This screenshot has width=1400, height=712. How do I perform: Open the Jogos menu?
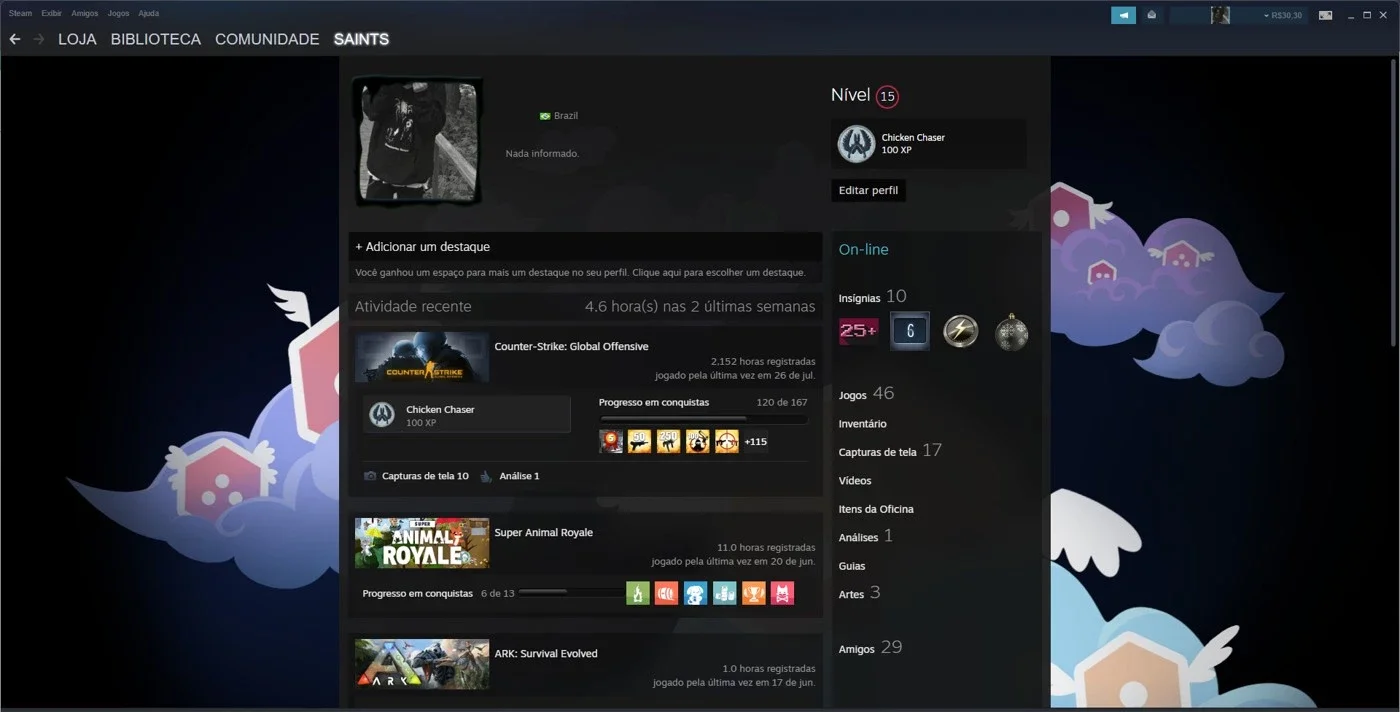point(118,13)
